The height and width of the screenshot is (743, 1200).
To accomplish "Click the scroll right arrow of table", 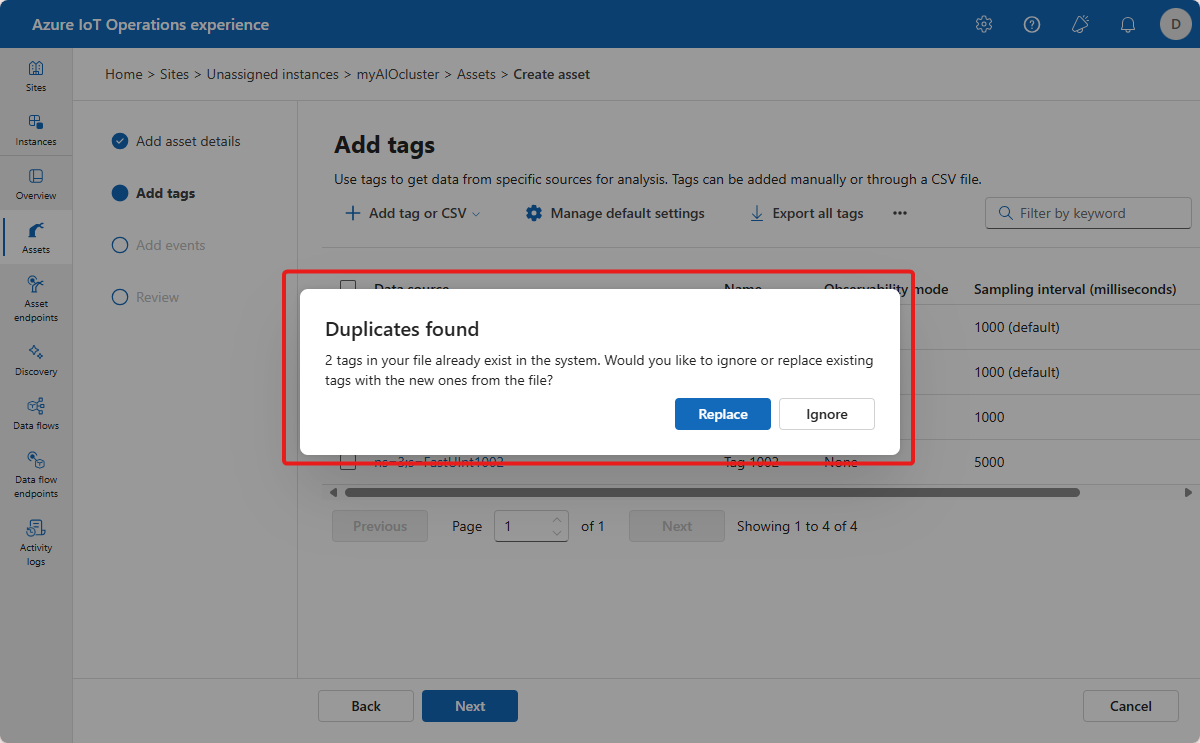I will click(1188, 492).
